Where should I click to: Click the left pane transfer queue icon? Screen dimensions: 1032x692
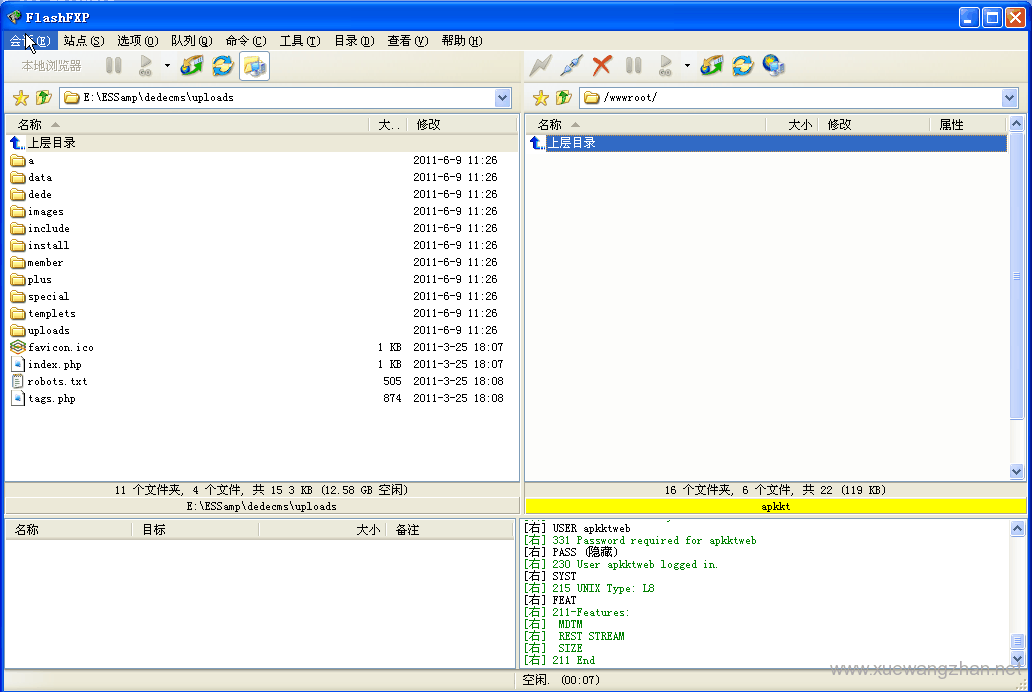(192, 66)
